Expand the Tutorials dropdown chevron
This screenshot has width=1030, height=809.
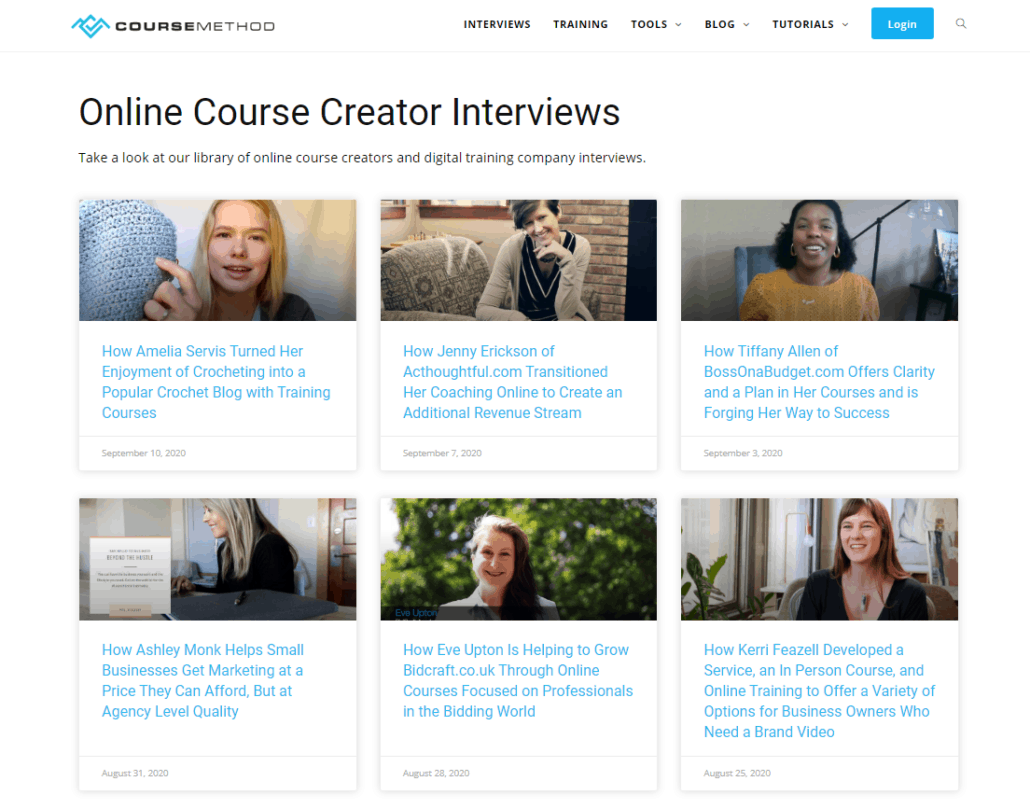coord(845,24)
